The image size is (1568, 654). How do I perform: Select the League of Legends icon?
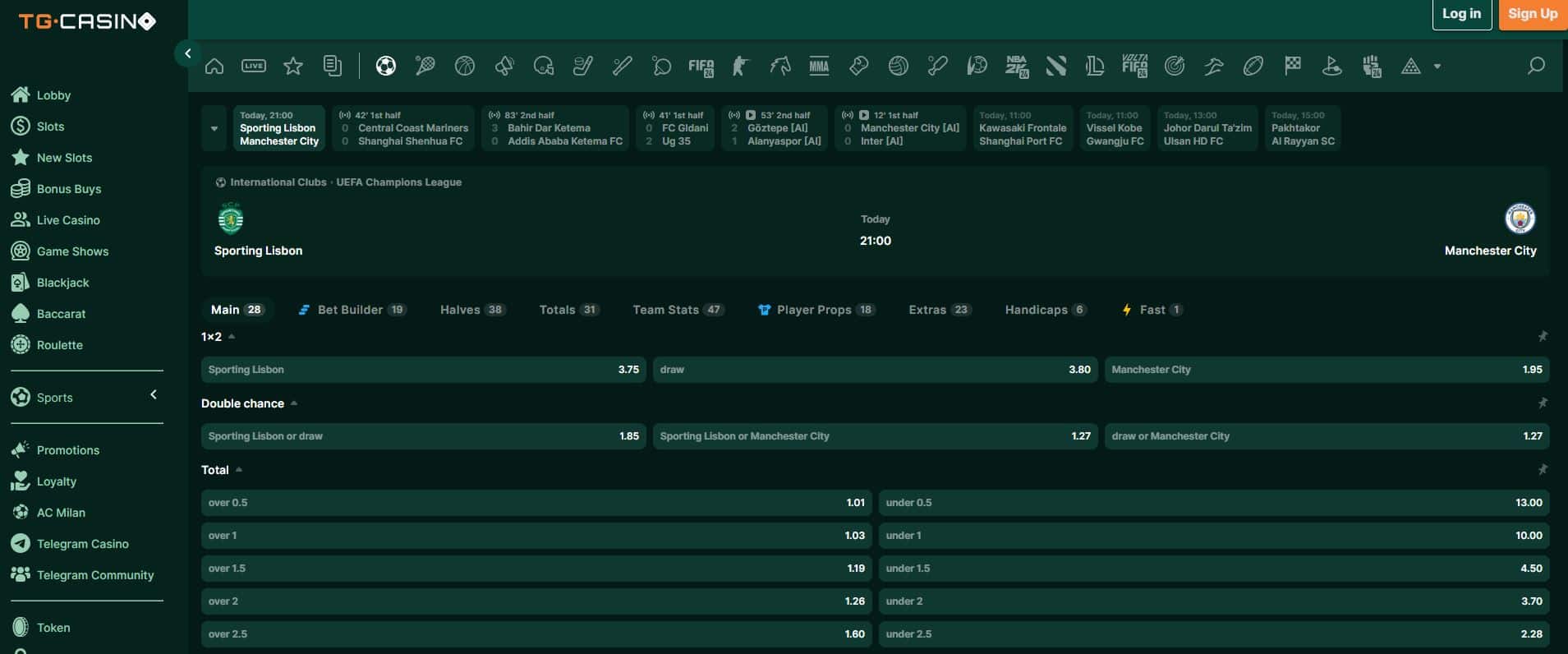click(x=1096, y=67)
